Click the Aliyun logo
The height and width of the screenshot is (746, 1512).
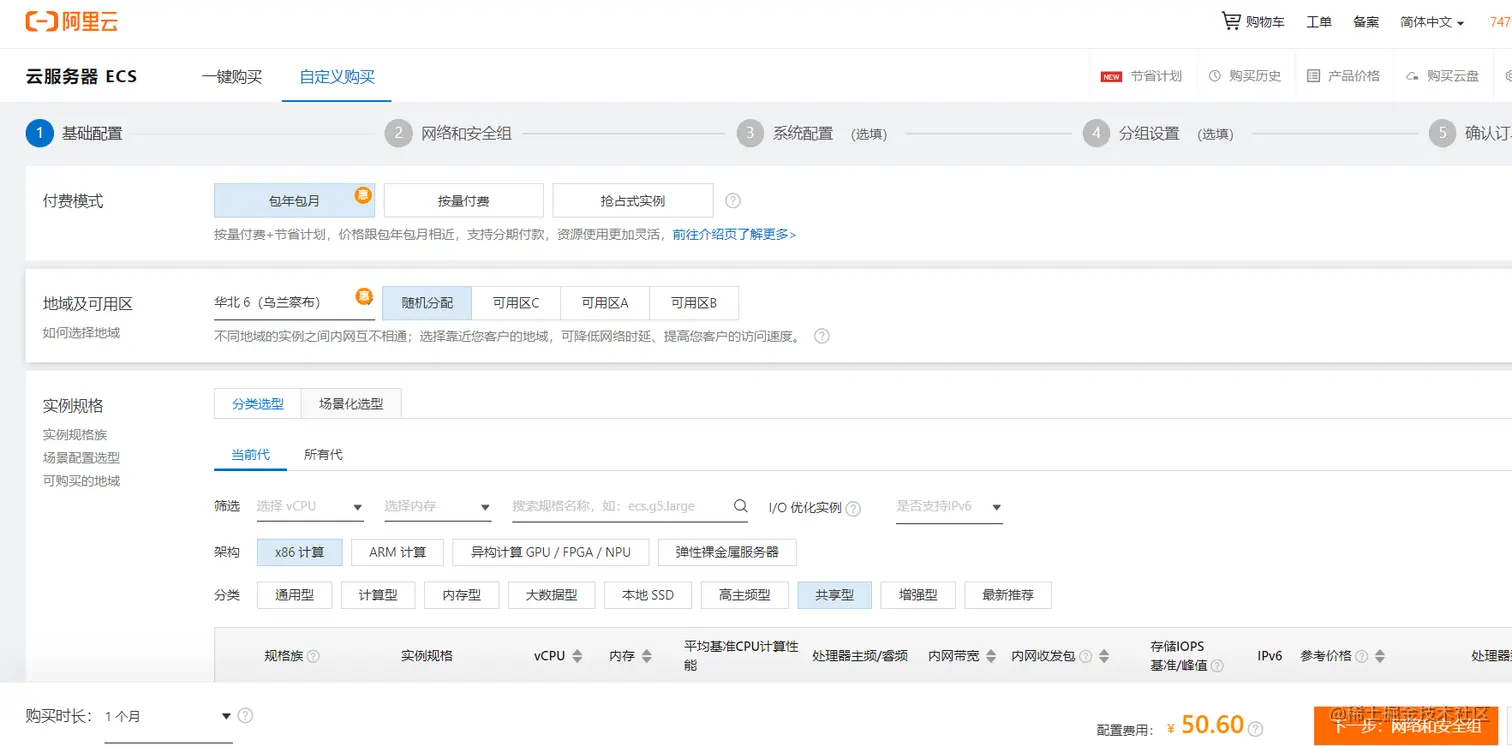click(72, 21)
